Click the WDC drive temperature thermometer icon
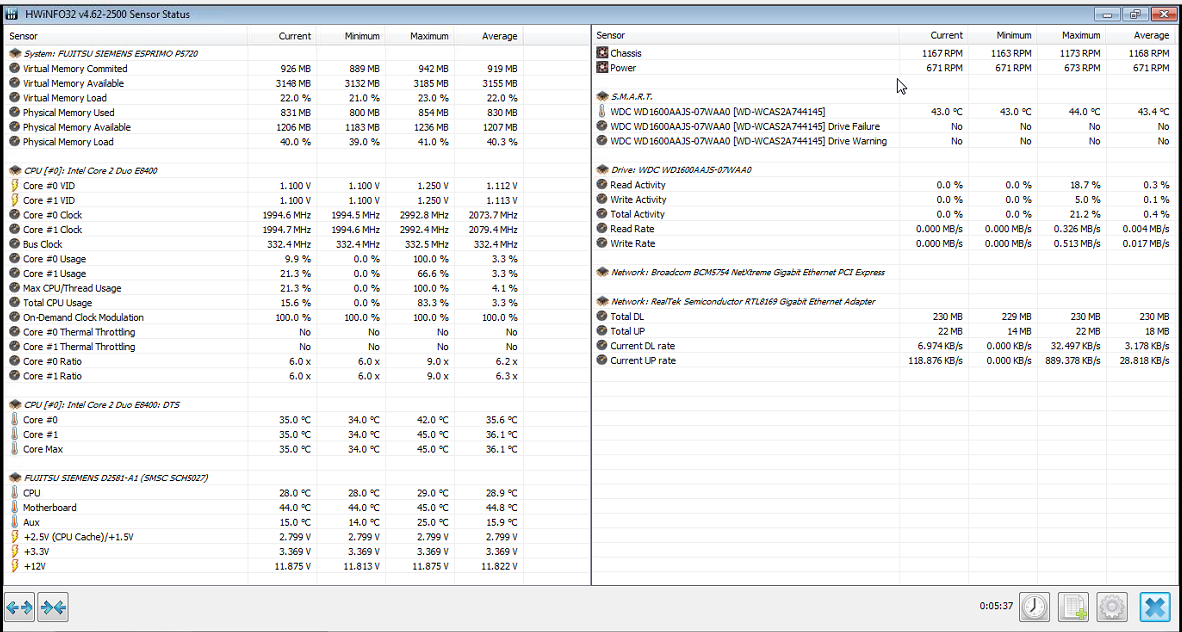The image size is (1182, 632). [602, 112]
